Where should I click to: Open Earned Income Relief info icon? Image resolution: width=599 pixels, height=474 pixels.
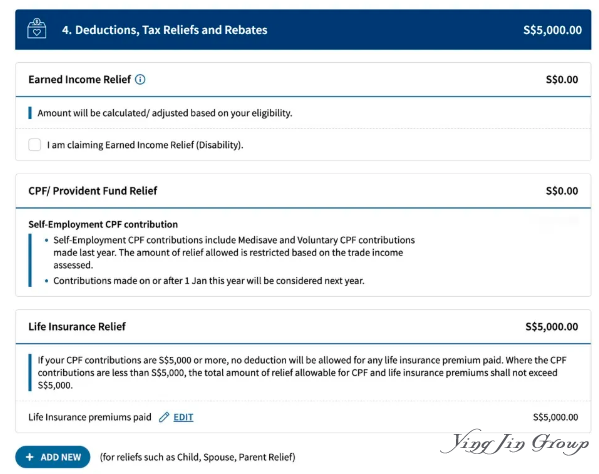(x=140, y=79)
